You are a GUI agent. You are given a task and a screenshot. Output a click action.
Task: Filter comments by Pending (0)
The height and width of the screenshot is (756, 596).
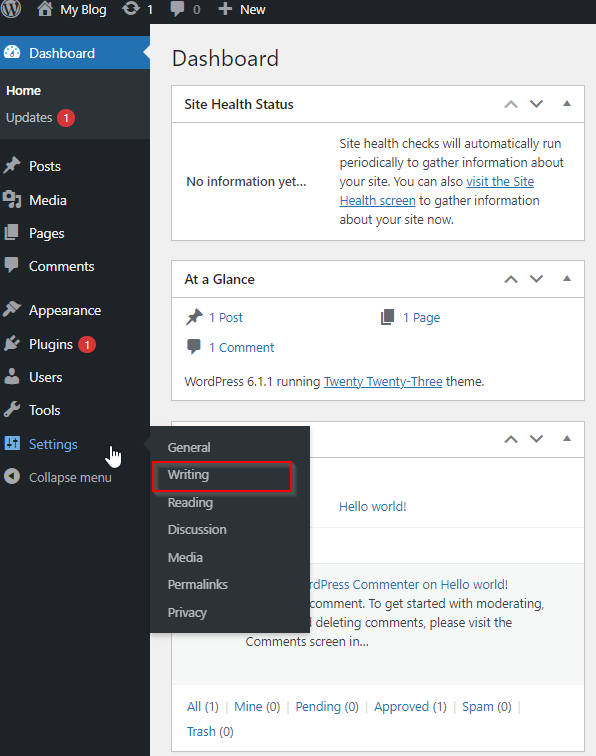click(327, 707)
